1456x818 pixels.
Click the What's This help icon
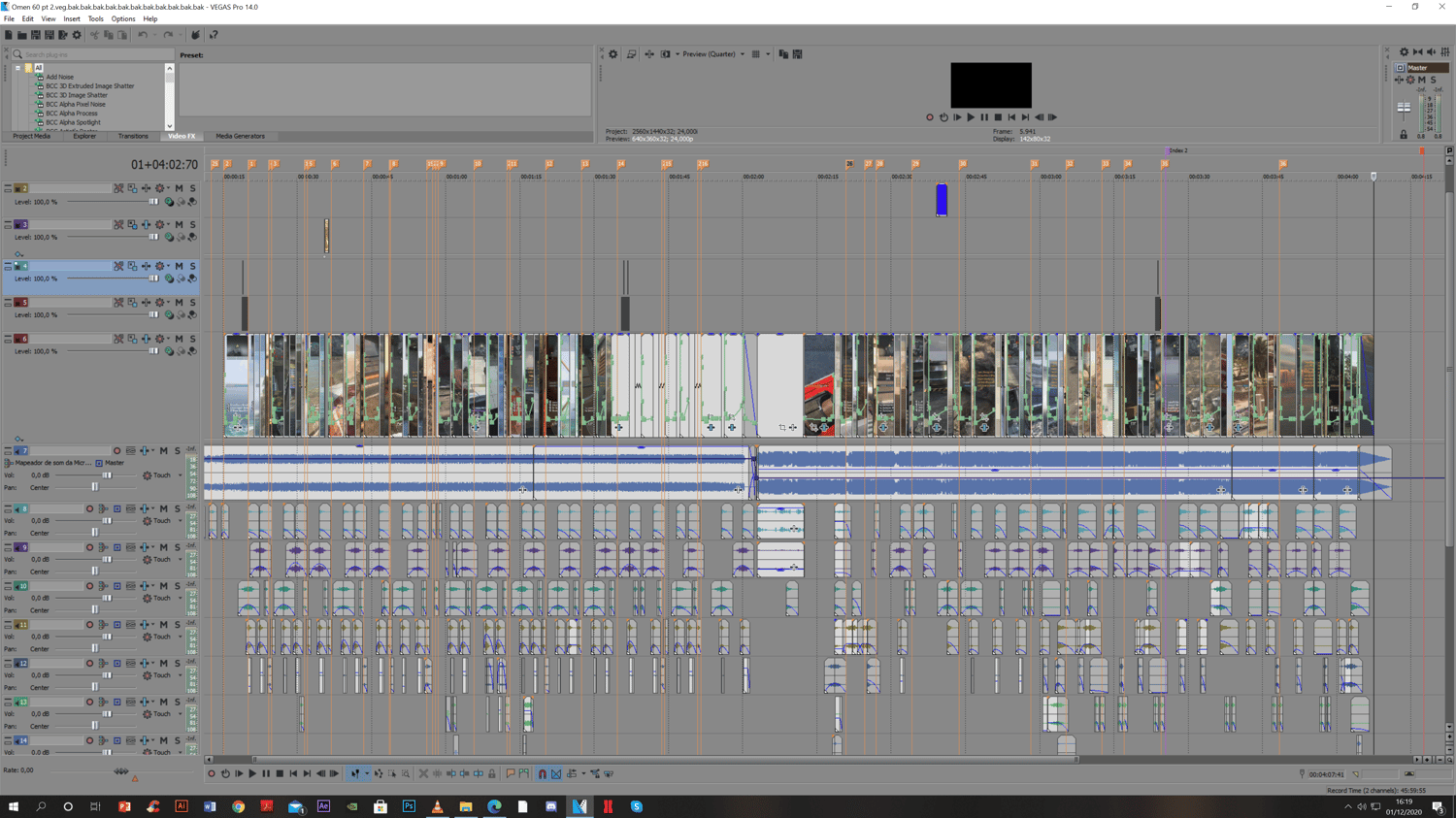214,35
